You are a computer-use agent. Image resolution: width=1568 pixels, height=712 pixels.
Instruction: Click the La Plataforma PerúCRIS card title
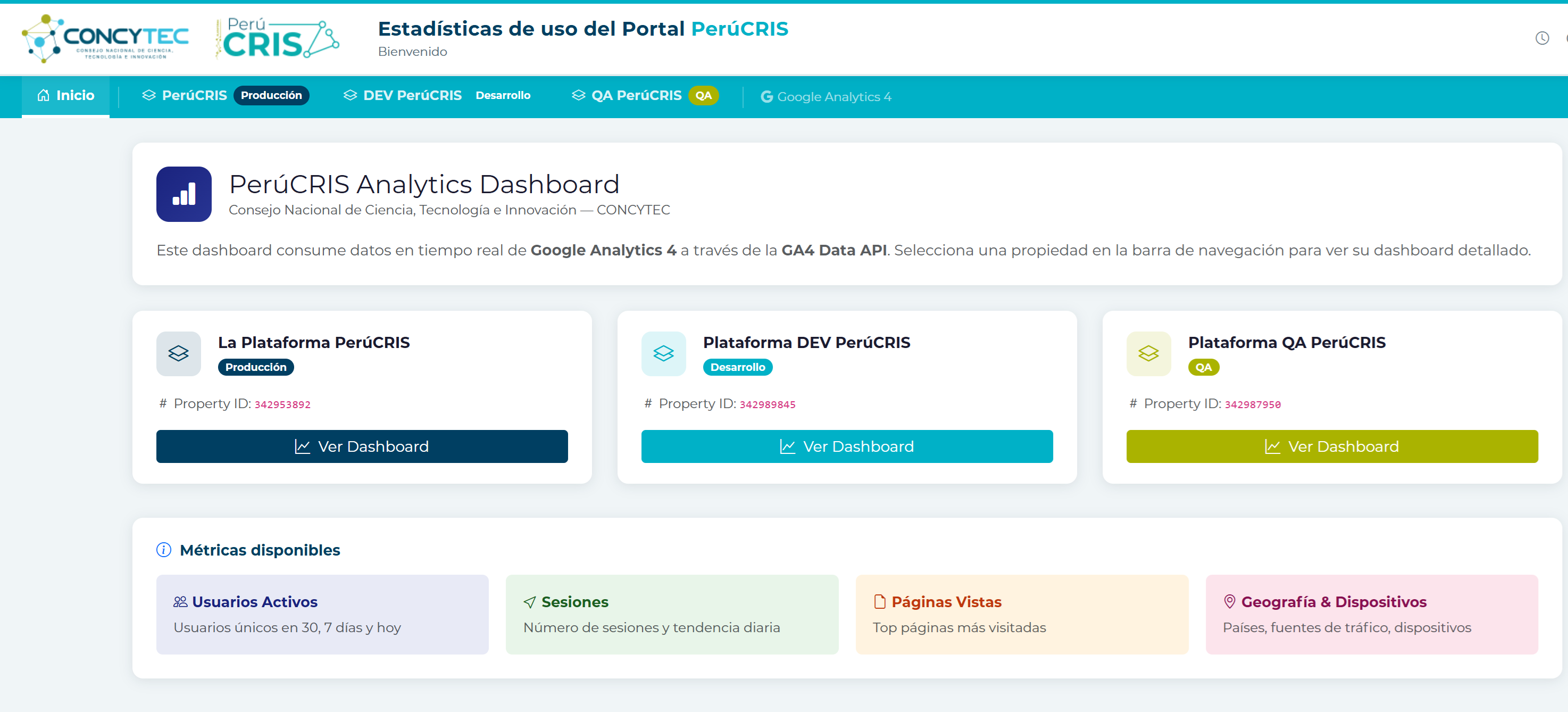314,343
